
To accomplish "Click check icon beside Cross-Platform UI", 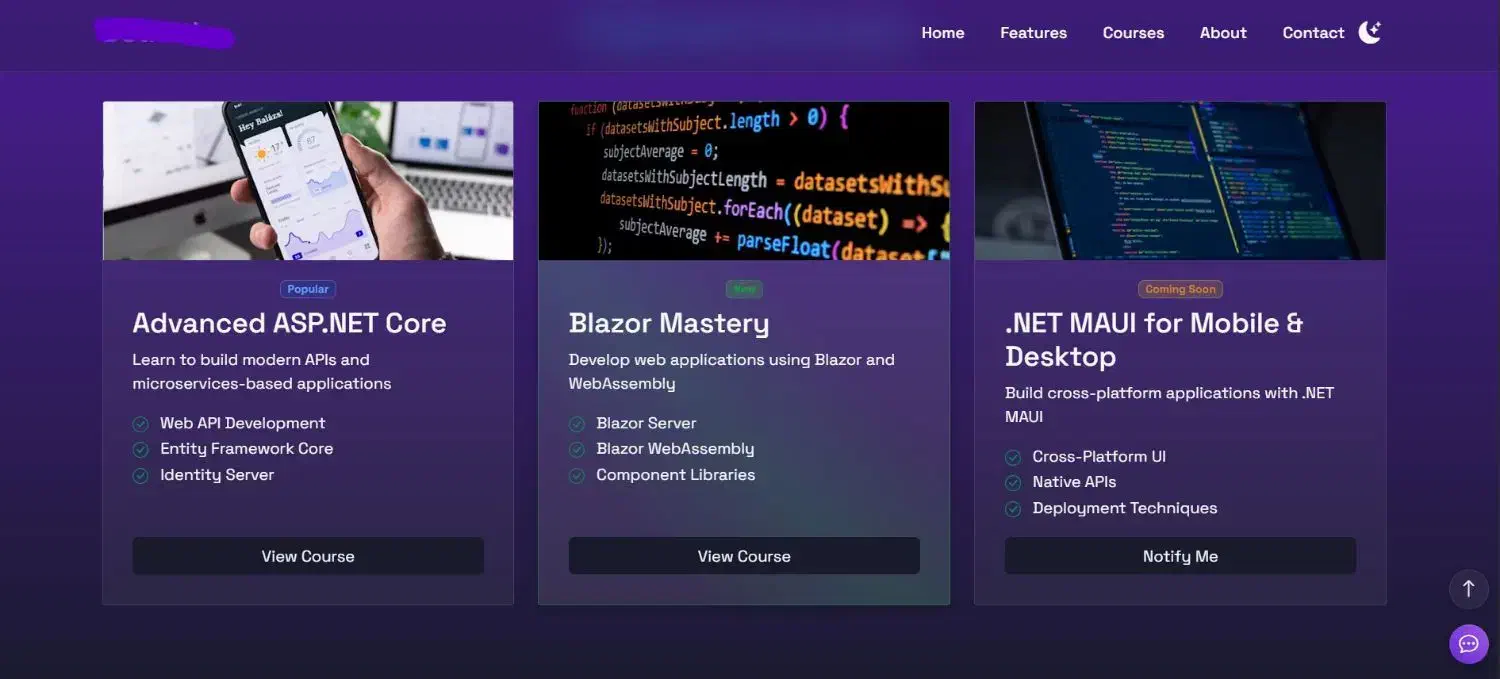I will pos(1013,457).
